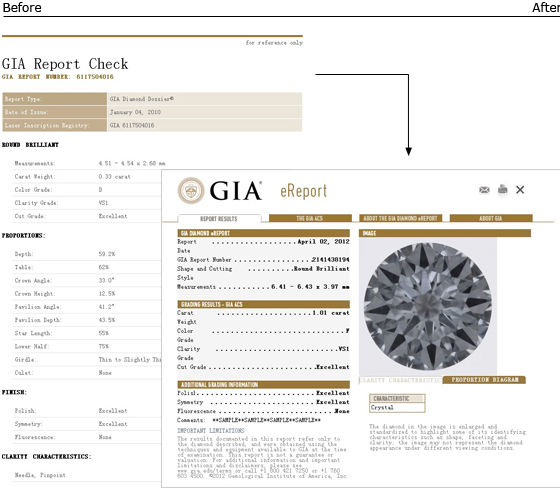Close the GIA eReport panel
The image size is (560, 489).
point(520,190)
